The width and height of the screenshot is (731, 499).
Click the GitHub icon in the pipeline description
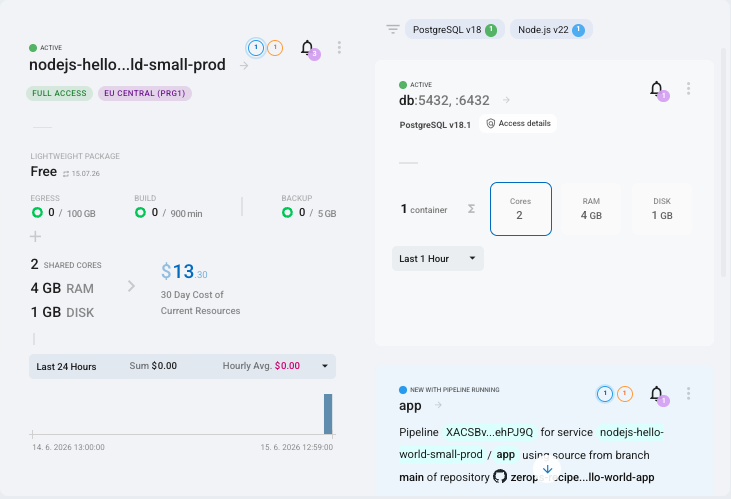[500, 477]
